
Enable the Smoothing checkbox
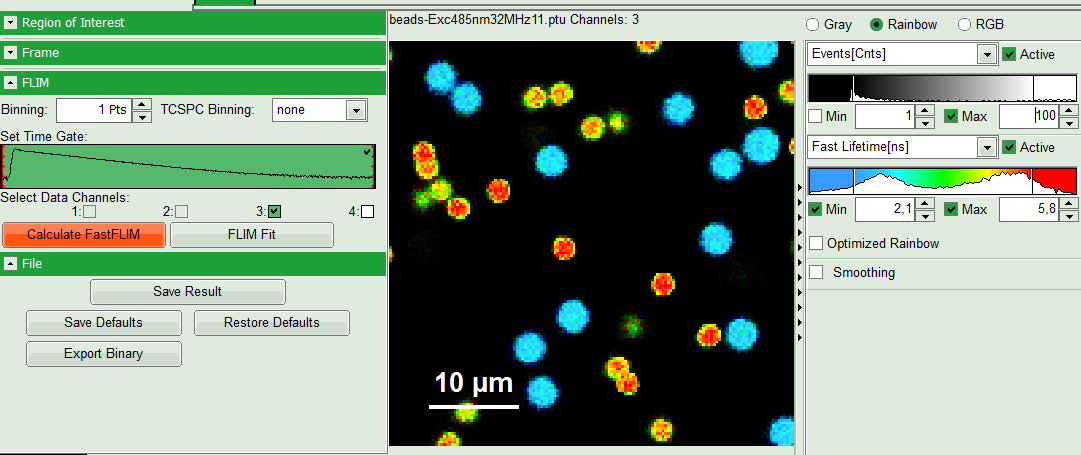click(x=817, y=272)
